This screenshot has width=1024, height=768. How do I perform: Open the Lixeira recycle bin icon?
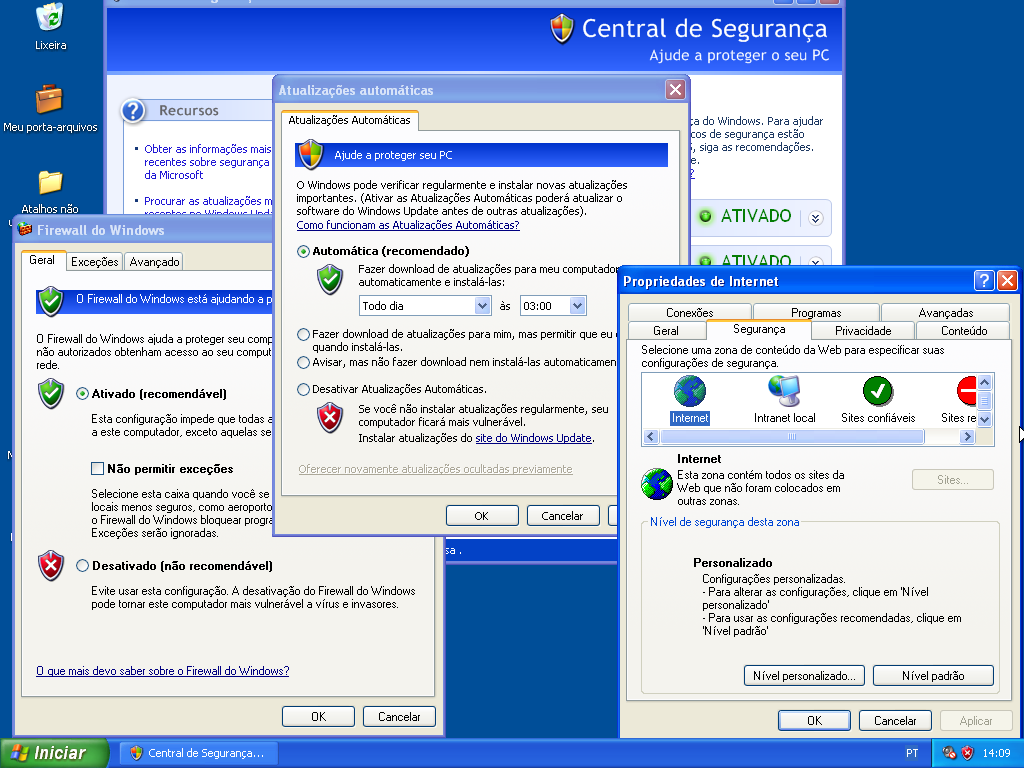pos(50,17)
